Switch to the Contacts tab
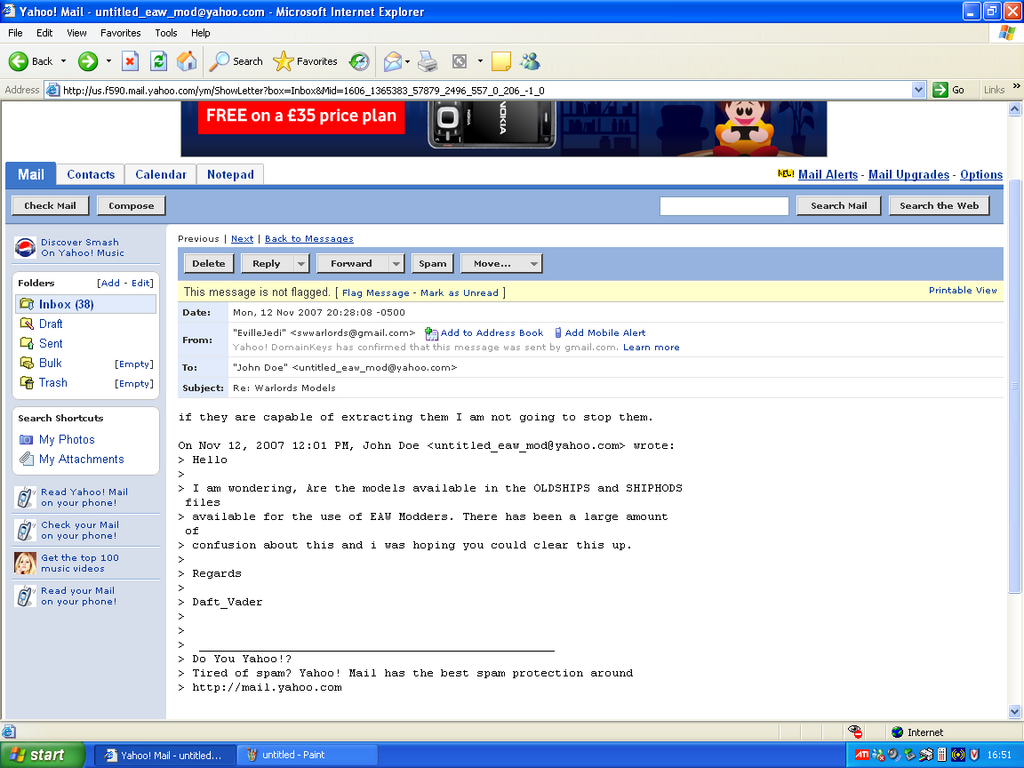The height and width of the screenshot is (768, 1024). click(90, 174)
